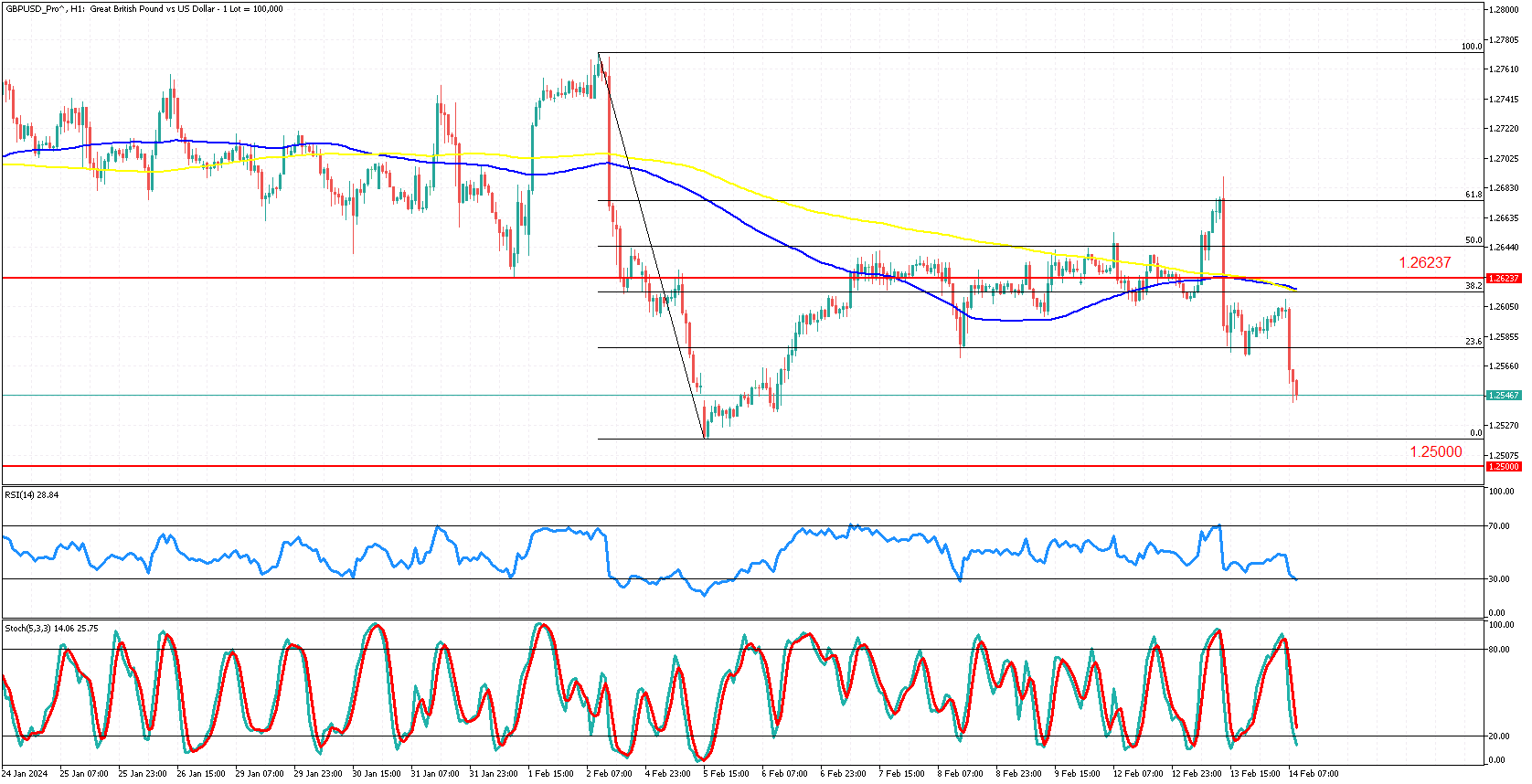Click the Stoch(5,3,3) 14.06 25.75 label
Screen dimensions: 1532x784
point(51,629)
